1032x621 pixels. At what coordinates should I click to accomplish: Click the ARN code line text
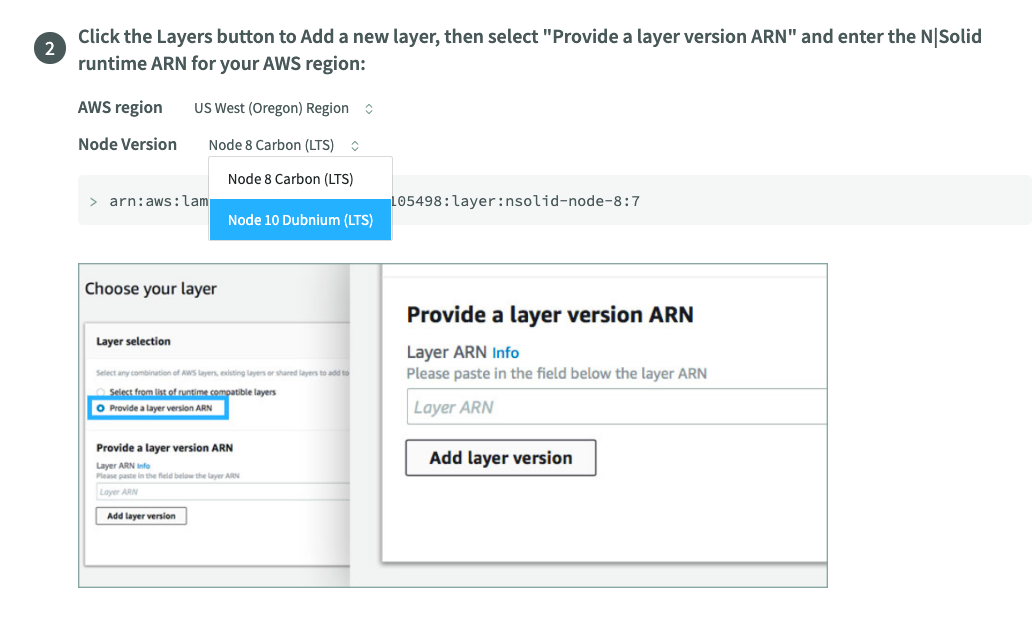pyautogui.click(x=374, y=201)
